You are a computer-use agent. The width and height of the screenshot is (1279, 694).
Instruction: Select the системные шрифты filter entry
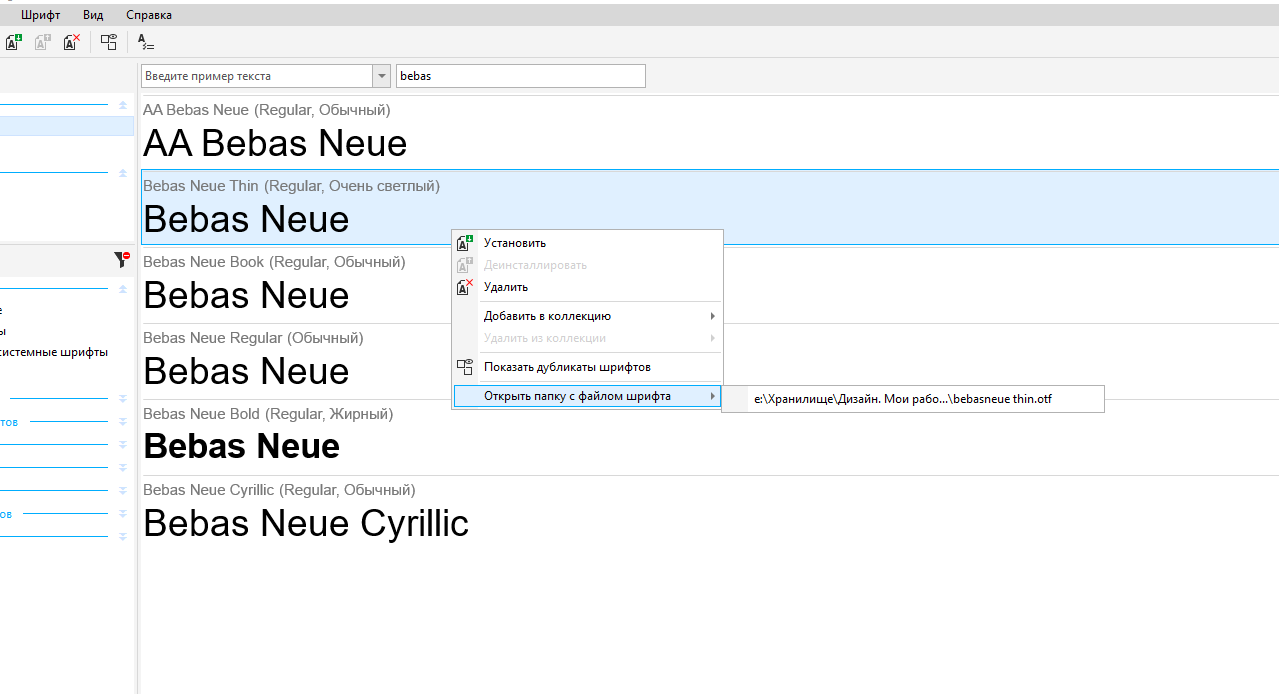(x=55, y=352)
